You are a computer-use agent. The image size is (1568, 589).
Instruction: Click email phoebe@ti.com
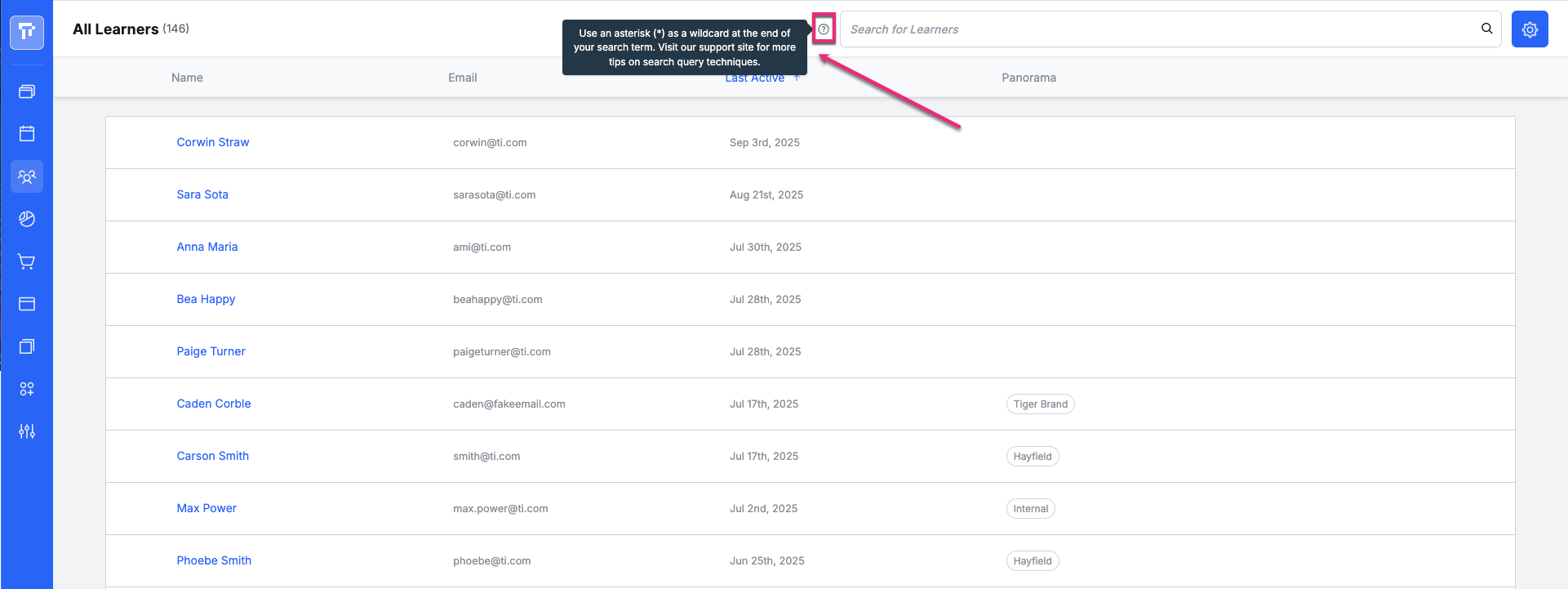(492, 560)
